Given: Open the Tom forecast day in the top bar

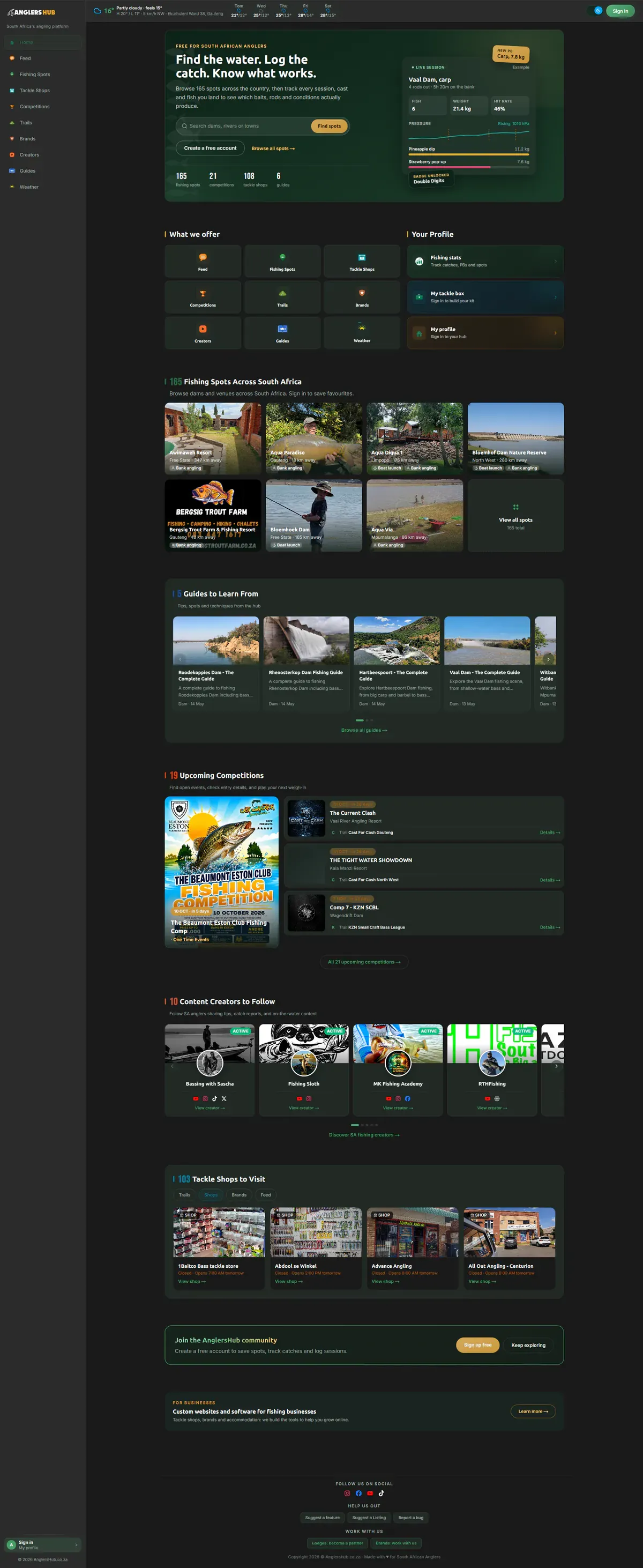Looking at the screenshot, I should pyautogui.click(x=239, y=10).
